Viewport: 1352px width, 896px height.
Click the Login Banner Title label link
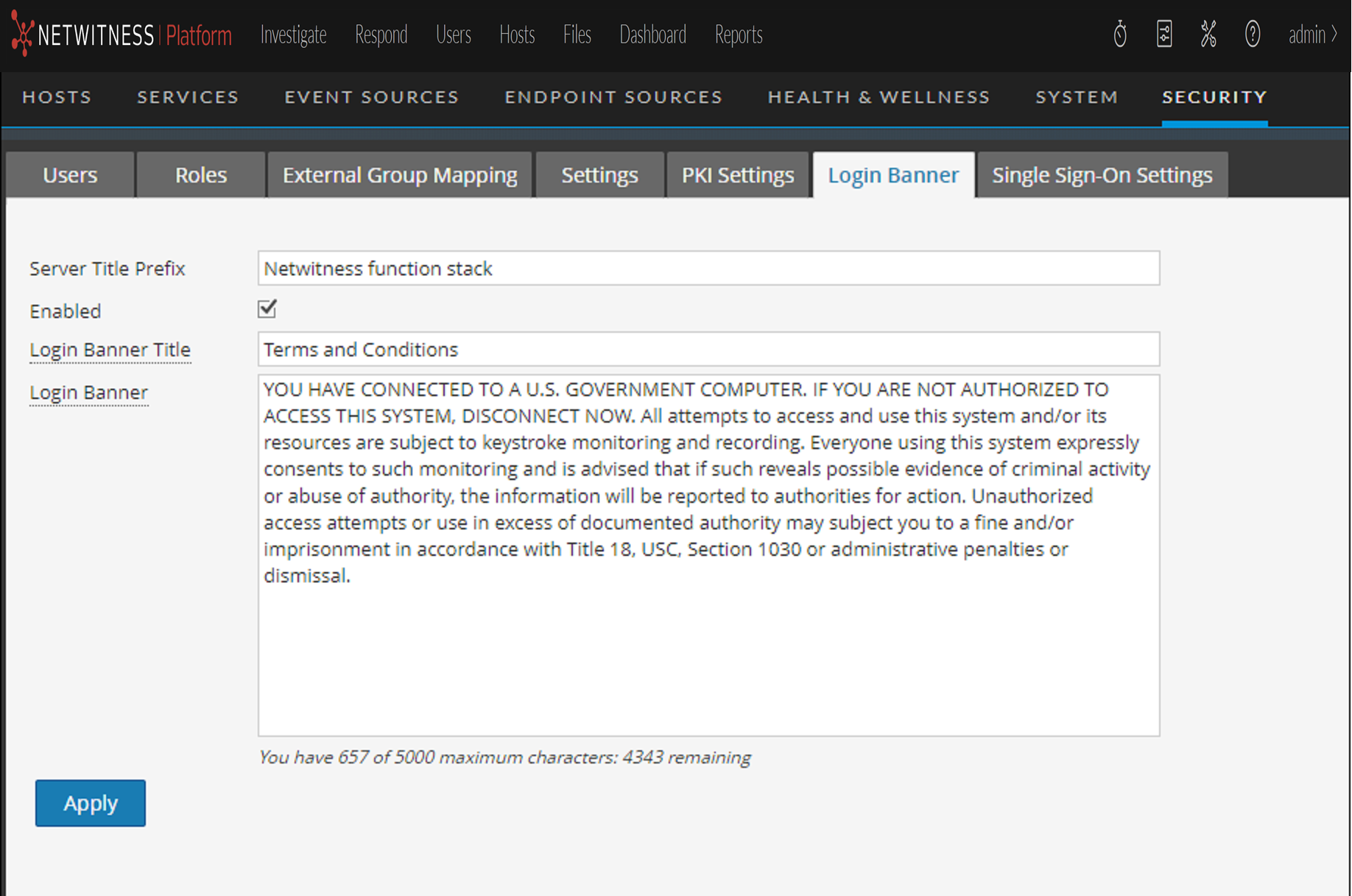coord(110,350)
